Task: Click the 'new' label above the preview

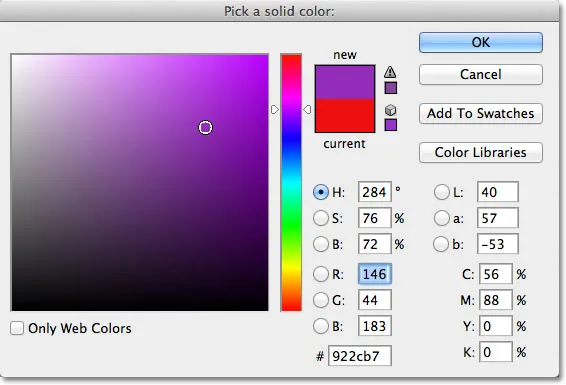Action: coord(345,55)
